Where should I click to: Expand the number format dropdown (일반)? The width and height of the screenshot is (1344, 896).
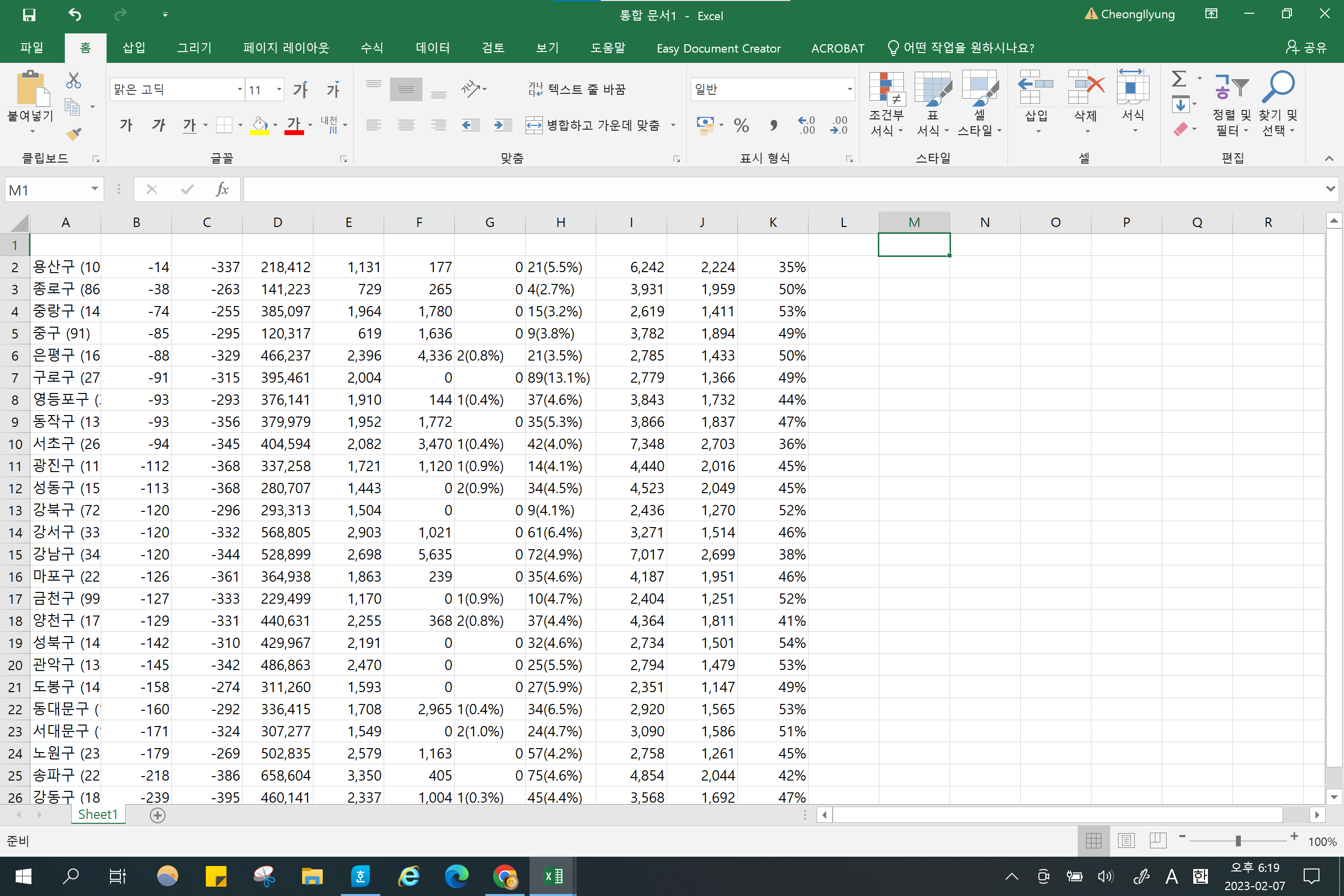click(849, 89)
